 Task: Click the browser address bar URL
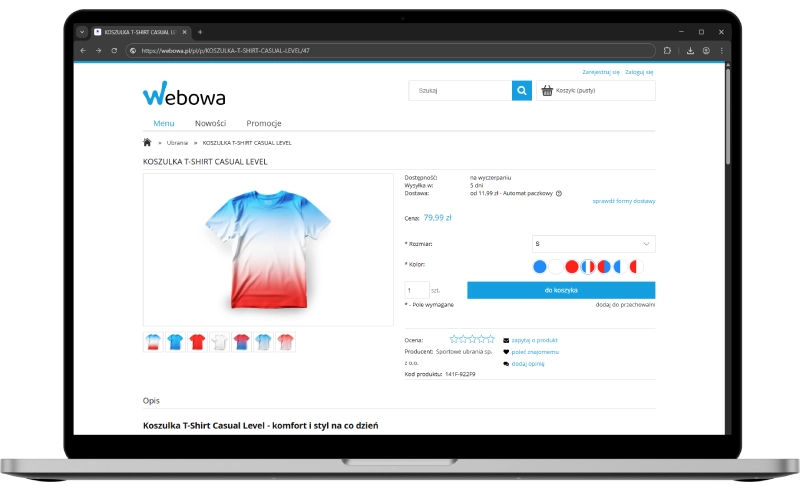click(226, 51)
